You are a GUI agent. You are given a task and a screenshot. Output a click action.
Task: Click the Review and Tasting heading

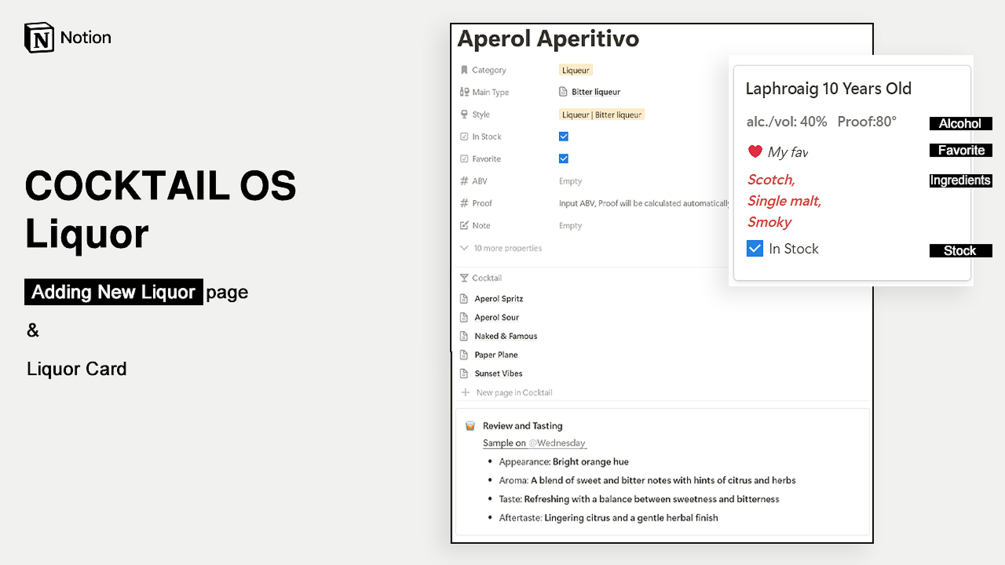(522, 425)
